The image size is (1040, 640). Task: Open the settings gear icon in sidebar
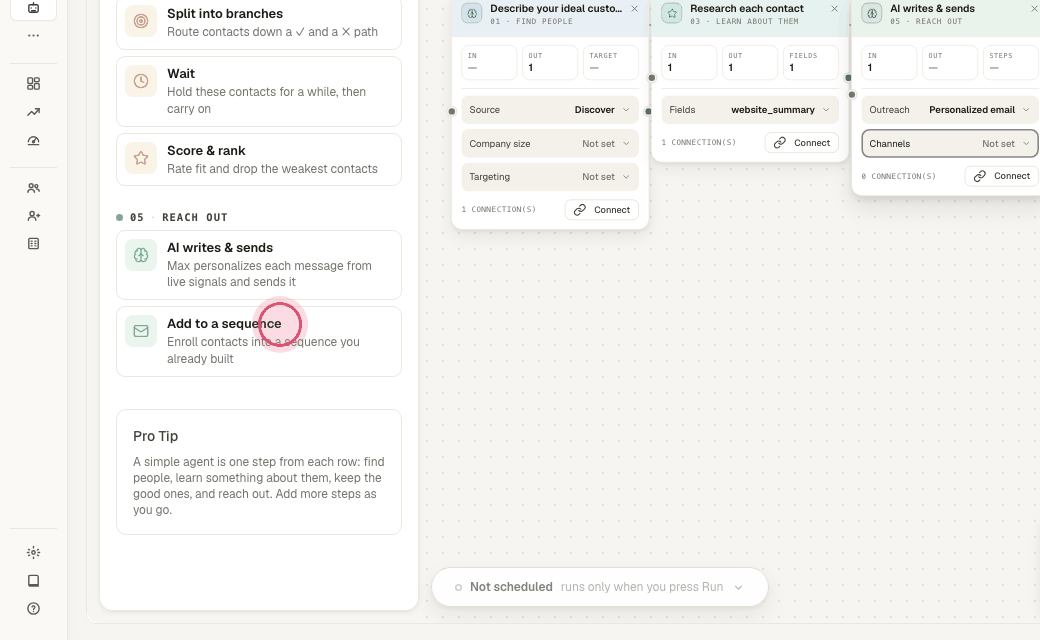(33, 552)
